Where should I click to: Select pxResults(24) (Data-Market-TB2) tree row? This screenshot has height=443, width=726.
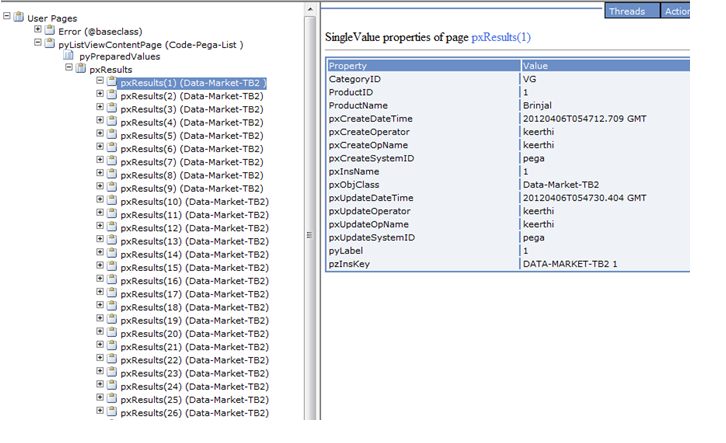[x=194, y=387]
